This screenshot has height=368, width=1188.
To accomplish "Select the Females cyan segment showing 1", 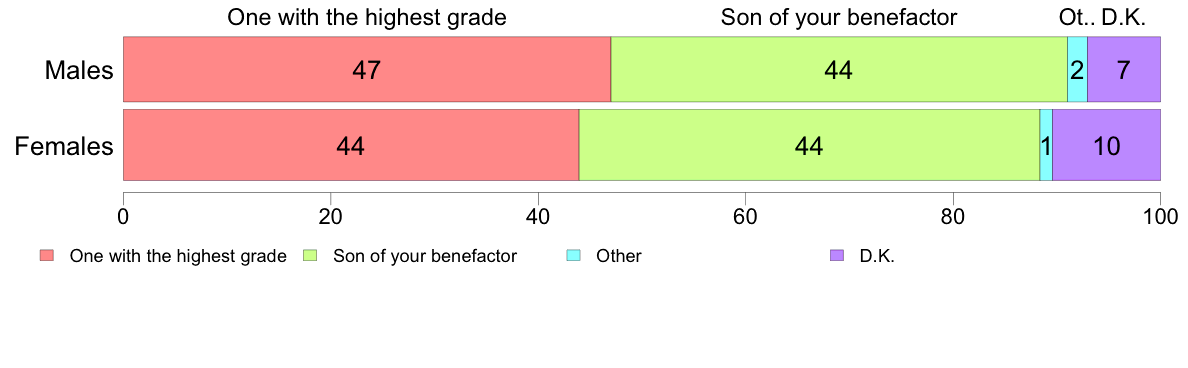I will [x=1046, y=145].
